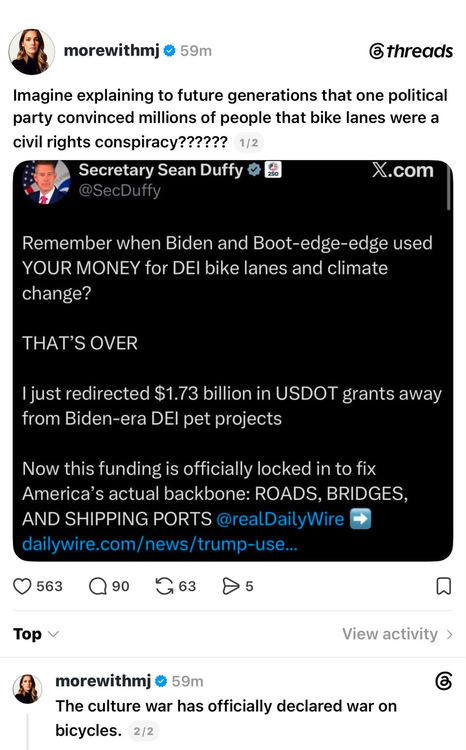The height and width of the screenshot is (750, 466).
Task: Like the post with 563 likes
Action: (22, 586)
